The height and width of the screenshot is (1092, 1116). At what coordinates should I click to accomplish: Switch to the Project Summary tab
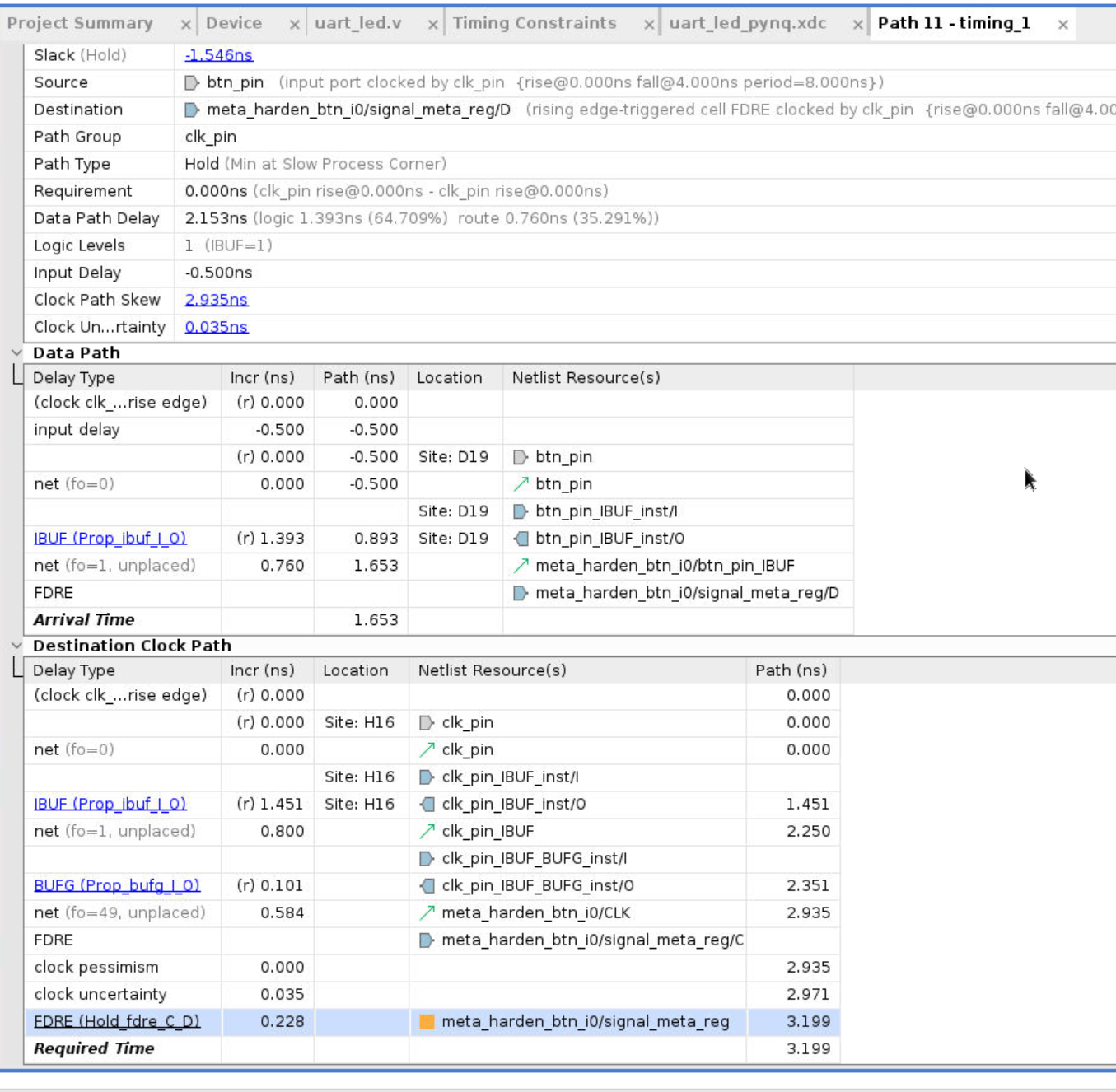coord(80,23)
